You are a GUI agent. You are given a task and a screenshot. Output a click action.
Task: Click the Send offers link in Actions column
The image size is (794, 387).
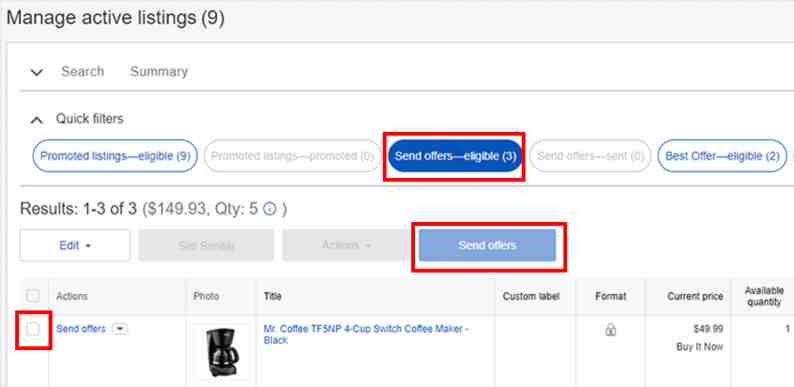coord(81,329)
